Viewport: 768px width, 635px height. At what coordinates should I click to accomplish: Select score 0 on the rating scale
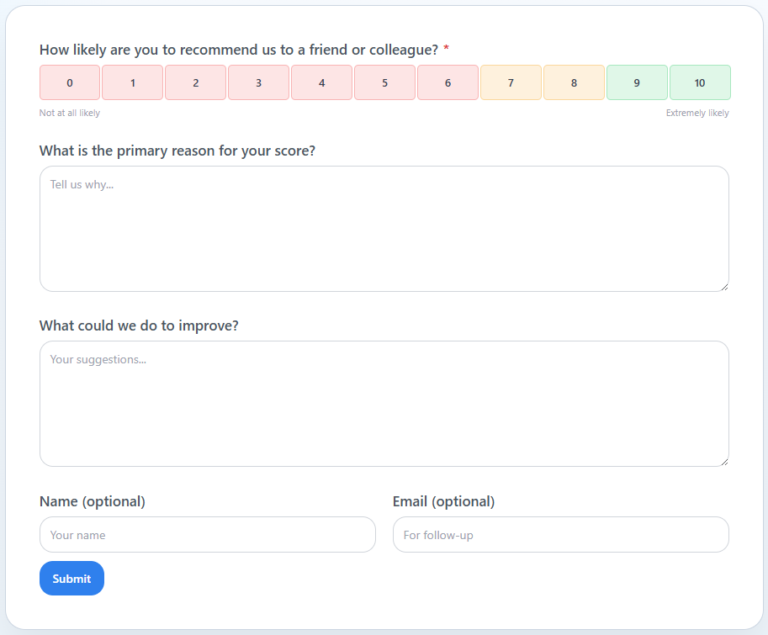(70, 82)
